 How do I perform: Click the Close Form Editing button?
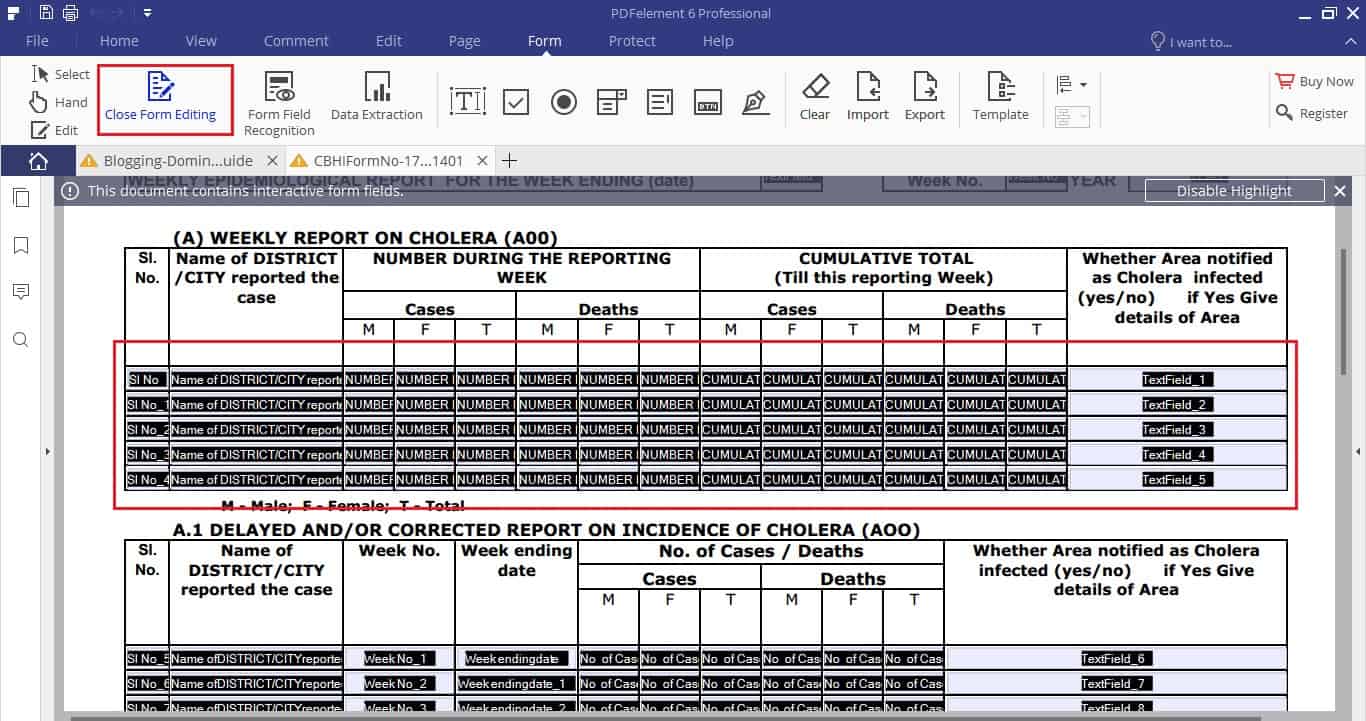(x=160, y=98)
